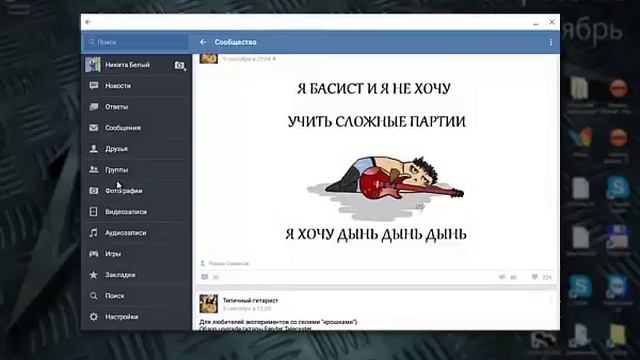Open the Типичный гитарист community link
This screenshot has height=360, width=640.
(250, 300)
